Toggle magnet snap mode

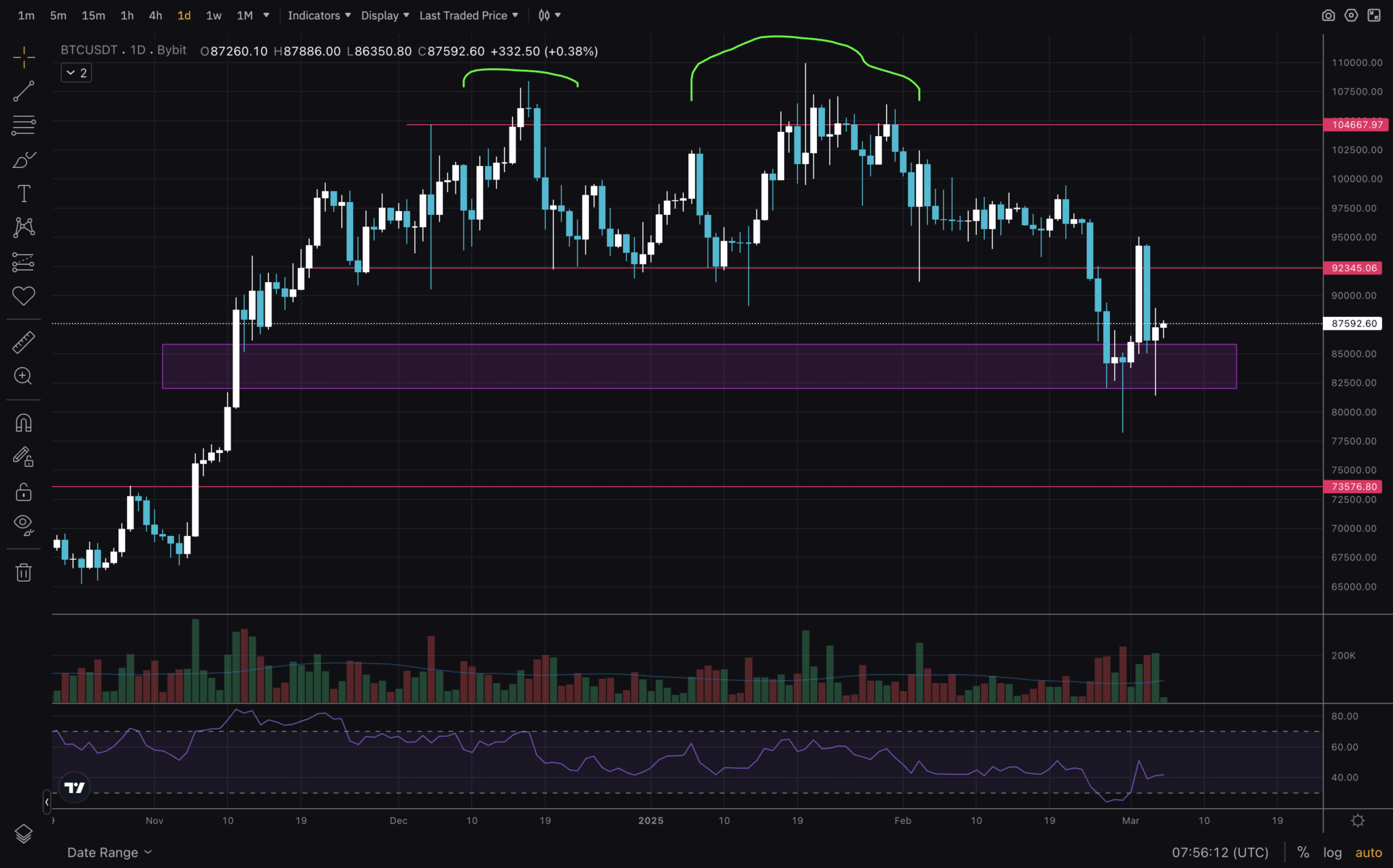24,423
